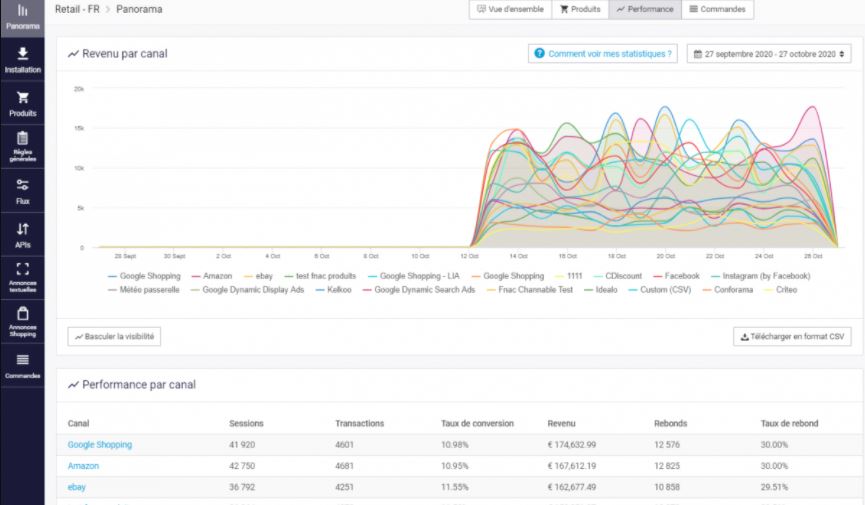This screenshot has width=865, height=505.
Task: Open the Installation download icon
Action: (x=23, y=54)
